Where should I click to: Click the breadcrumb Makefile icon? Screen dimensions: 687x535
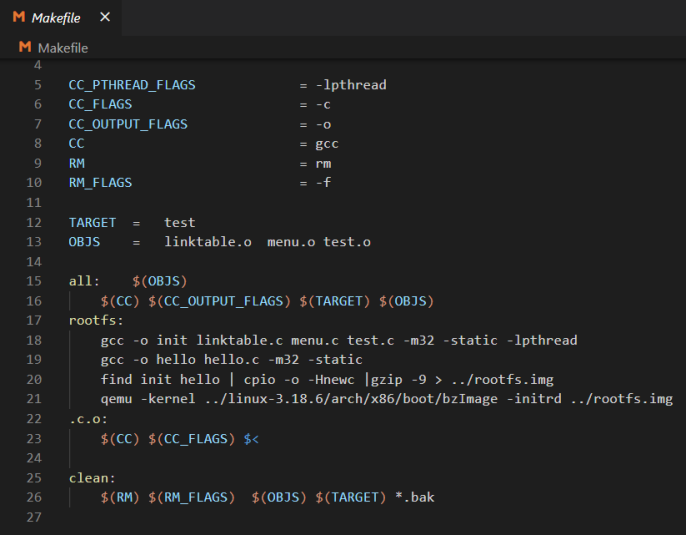pyautogui.click(x=26, y=47)
